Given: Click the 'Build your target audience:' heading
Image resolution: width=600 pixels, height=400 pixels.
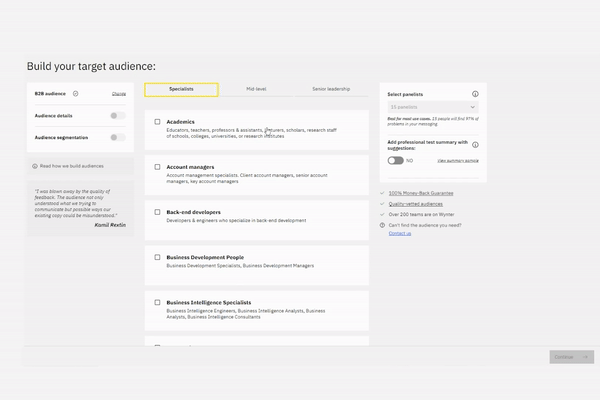Looking at the screenshot, I should [x=91, y=66].
